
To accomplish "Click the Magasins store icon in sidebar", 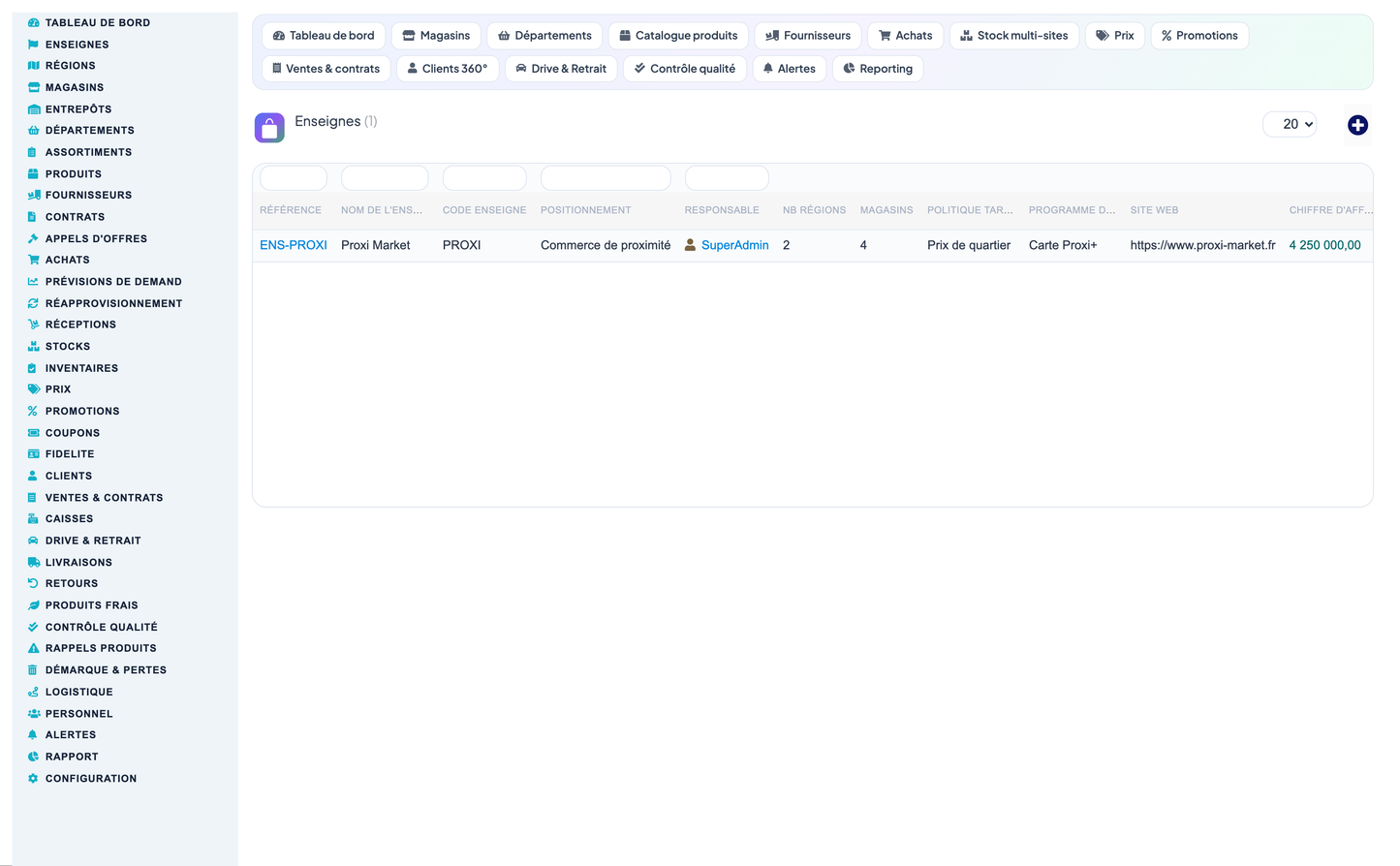I will [x=33, y=87].
